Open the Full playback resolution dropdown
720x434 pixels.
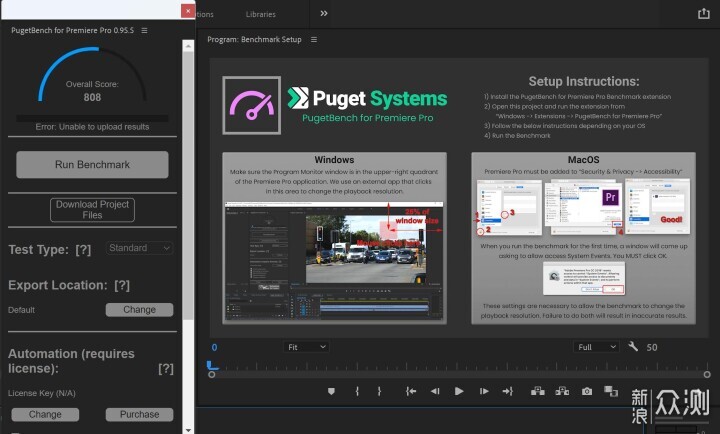[596, 347]
